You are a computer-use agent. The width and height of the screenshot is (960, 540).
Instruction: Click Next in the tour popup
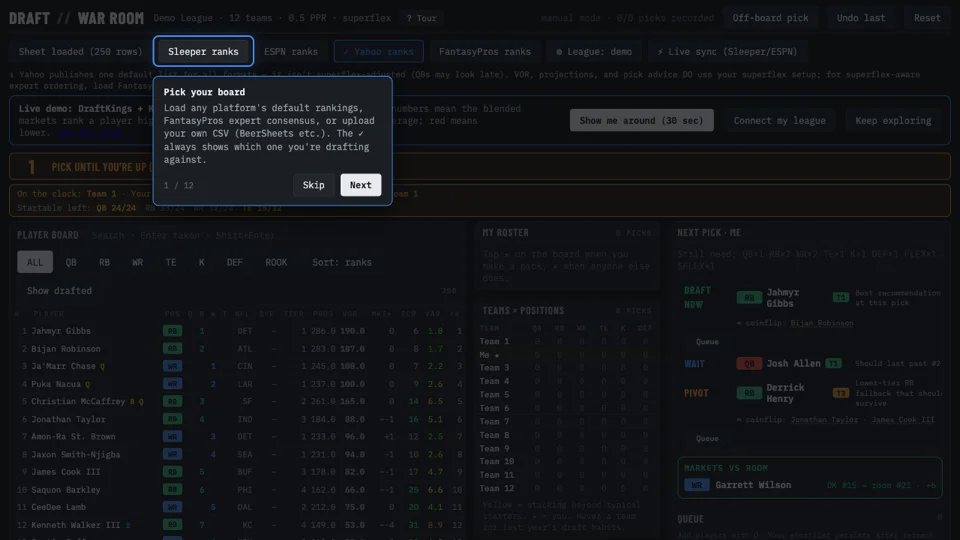coord(361,185)
